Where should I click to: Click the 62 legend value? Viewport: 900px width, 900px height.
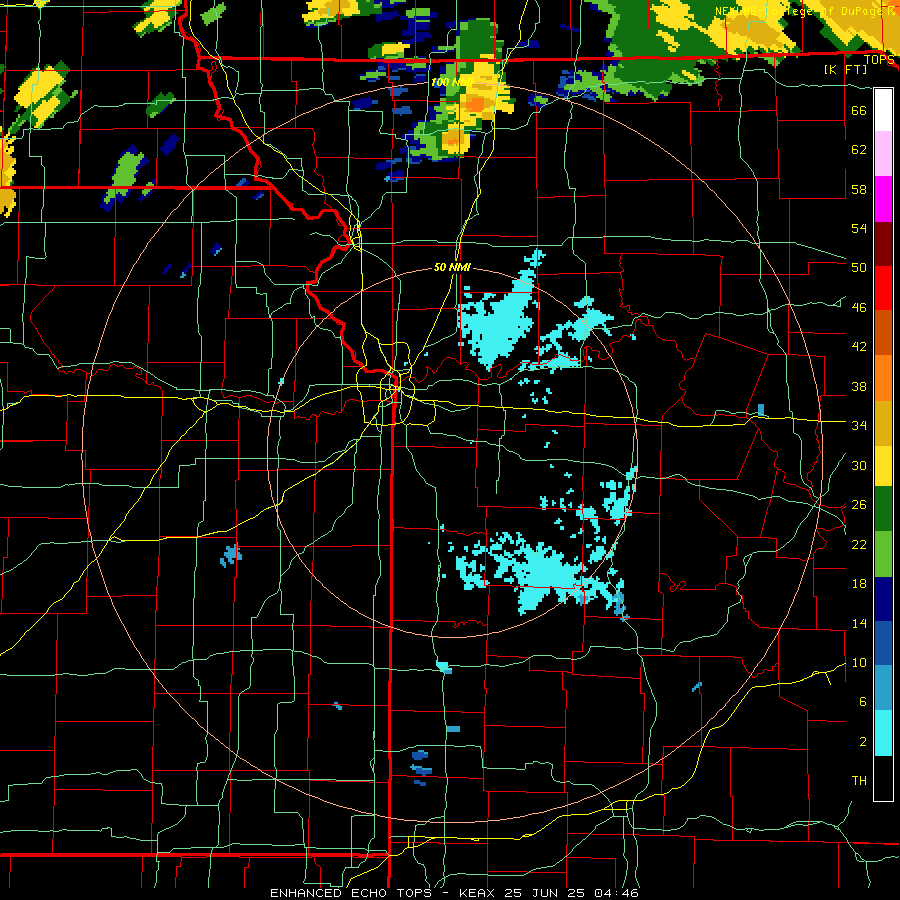859,150
